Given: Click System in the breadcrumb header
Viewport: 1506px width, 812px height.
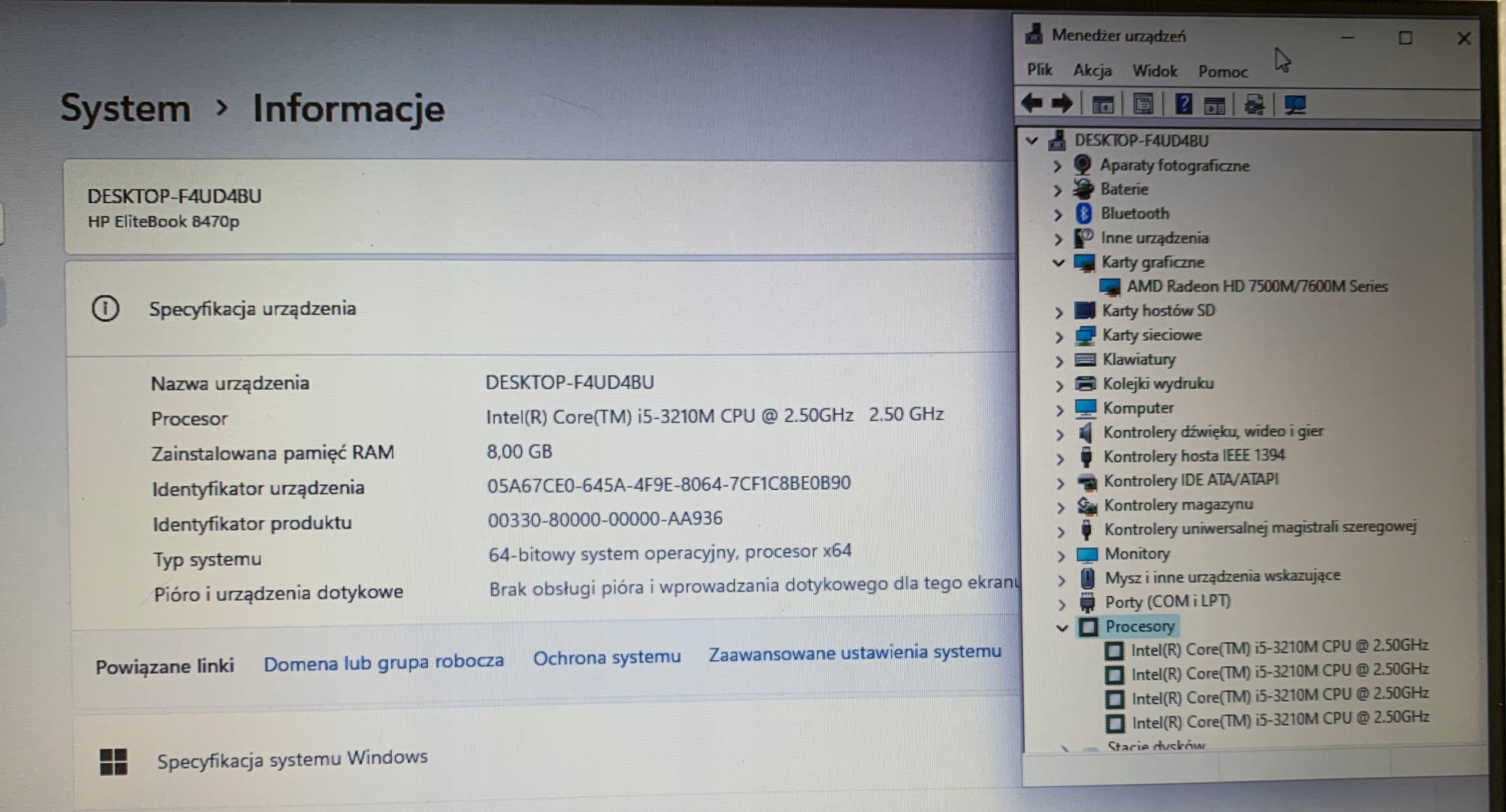Looking at the screenshot, I should pyautogui.click(x=125, y=109).
